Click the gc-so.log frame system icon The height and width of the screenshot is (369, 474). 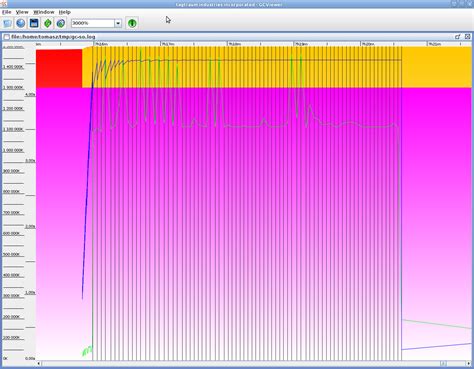point(7,37)
